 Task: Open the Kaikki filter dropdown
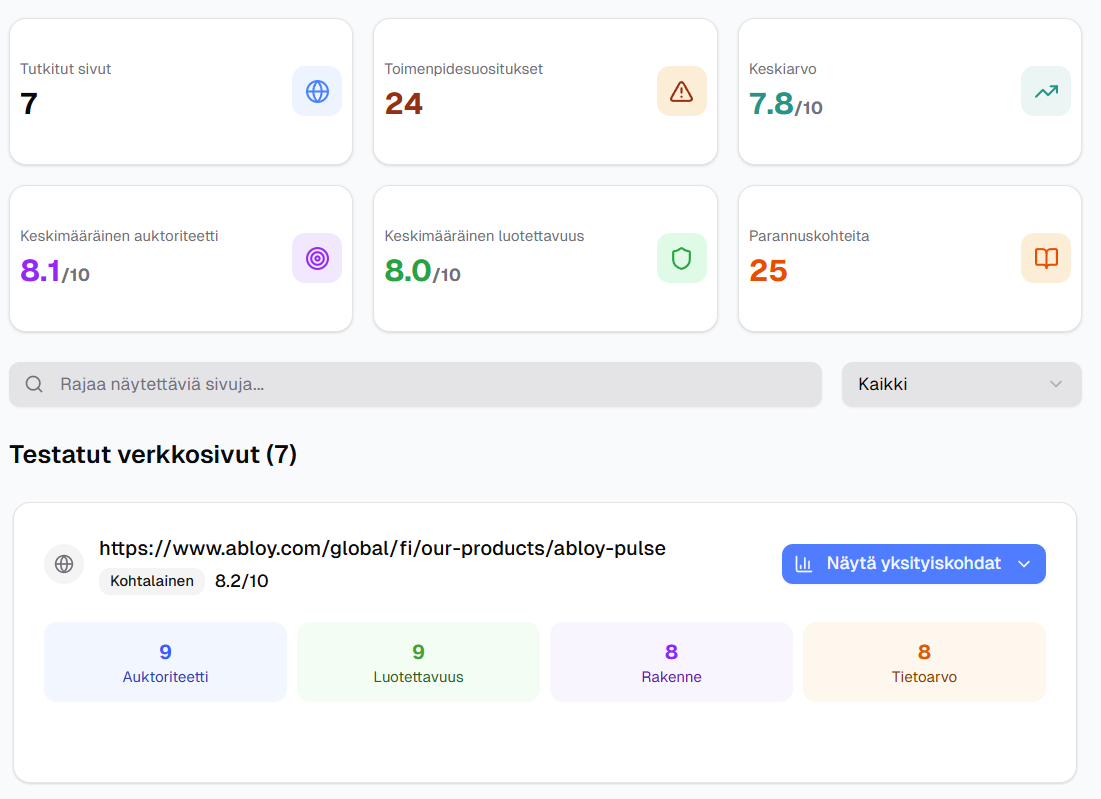tap(960, 384)
